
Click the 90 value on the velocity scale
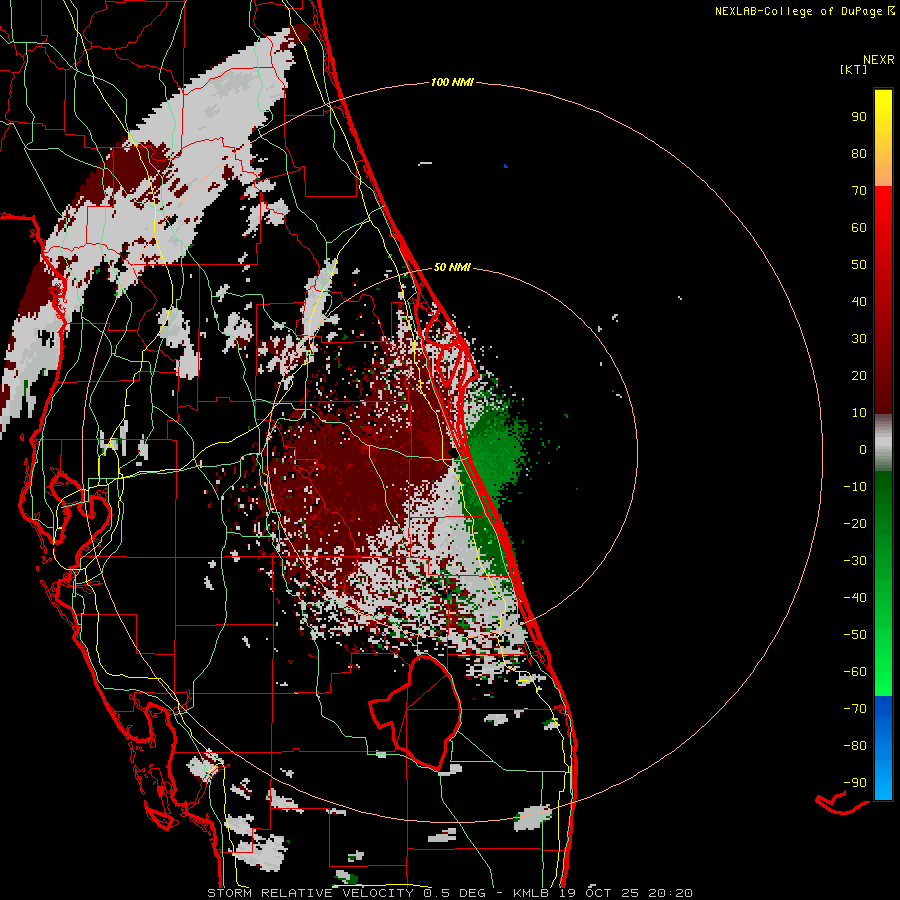pyautogui.click(x=859, y=117)
